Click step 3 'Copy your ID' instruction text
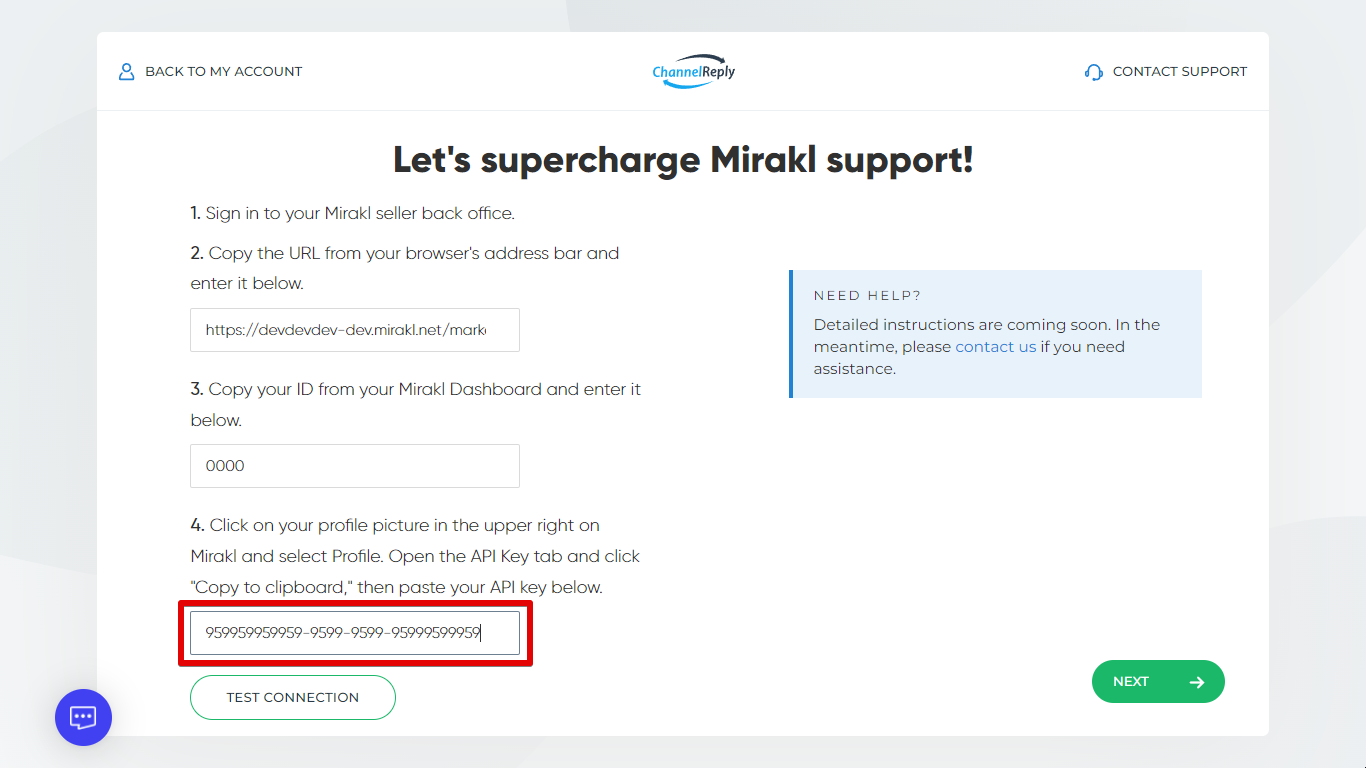The height and width of the screenshot is (768, 1366). coord(416,404)
